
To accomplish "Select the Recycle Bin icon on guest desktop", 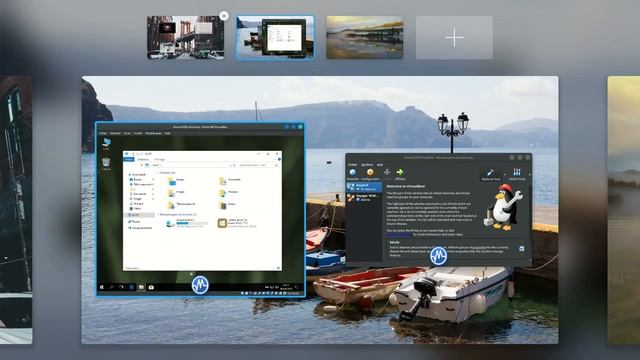I will pyautogui.click(x=106, y=164).
